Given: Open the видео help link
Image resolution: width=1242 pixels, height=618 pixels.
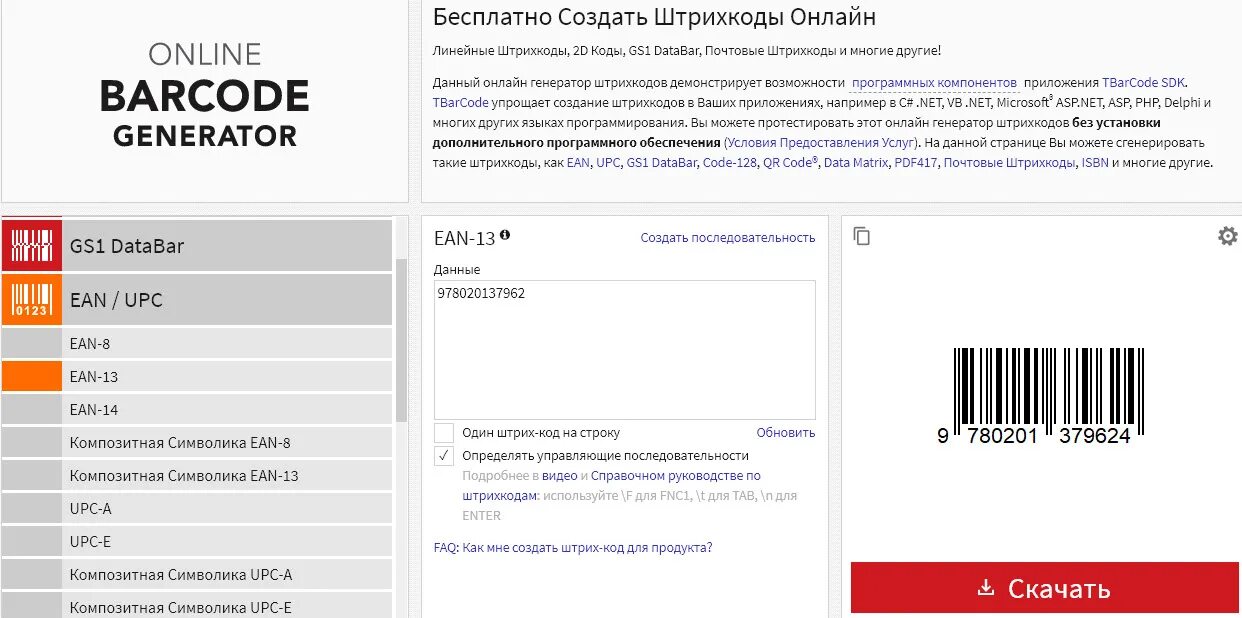Looking at the screenshot, I should [x=560, y=476].
